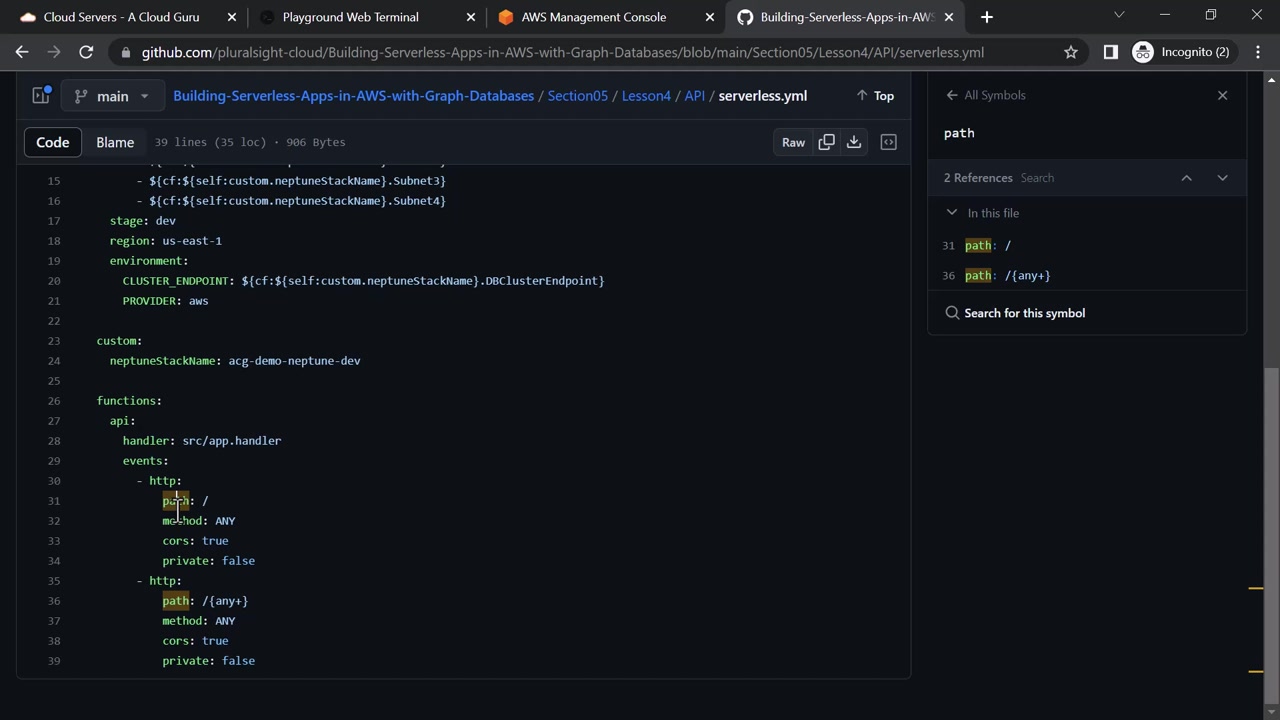Expand the file tree sidebar

tap(41, 96)
